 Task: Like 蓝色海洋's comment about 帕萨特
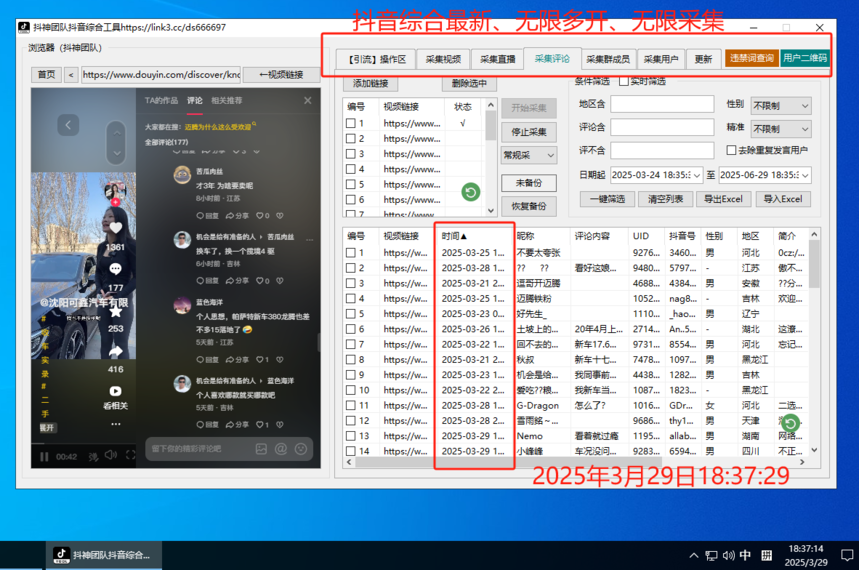262,360
